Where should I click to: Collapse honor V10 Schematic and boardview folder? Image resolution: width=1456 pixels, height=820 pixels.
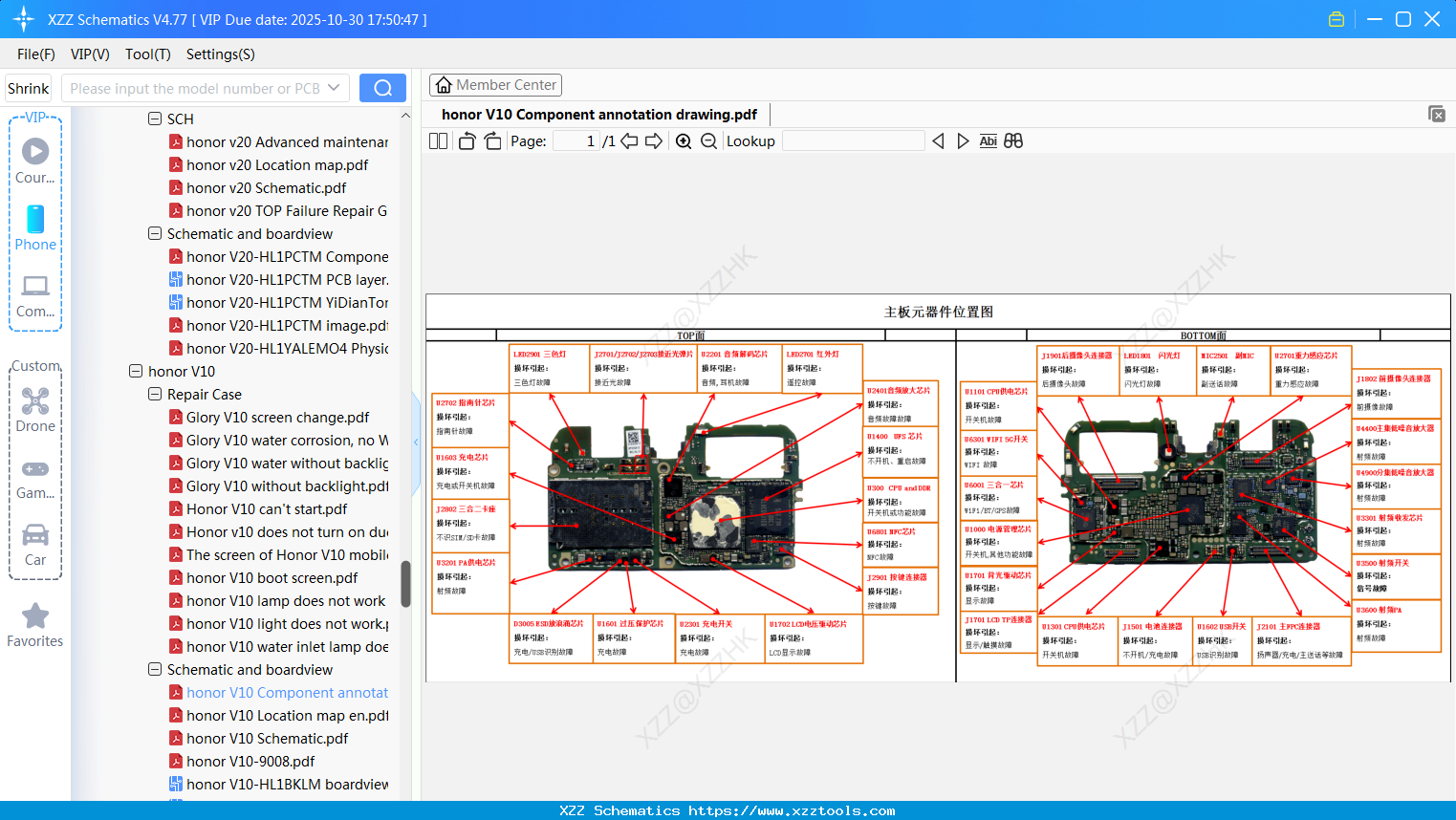tap(155, 669)
